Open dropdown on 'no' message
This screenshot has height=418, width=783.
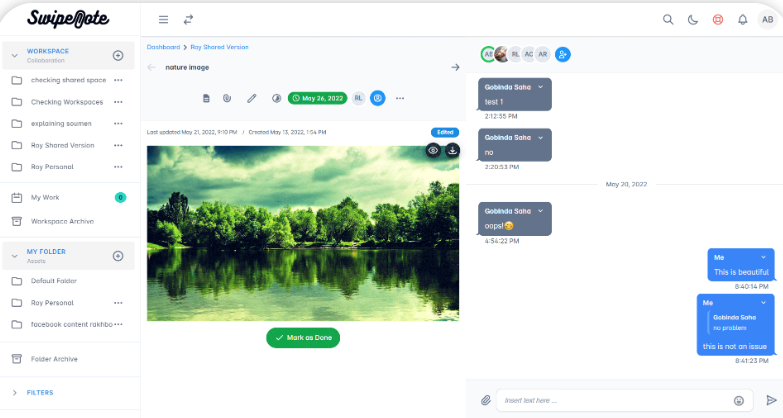[x=540, y=137]
